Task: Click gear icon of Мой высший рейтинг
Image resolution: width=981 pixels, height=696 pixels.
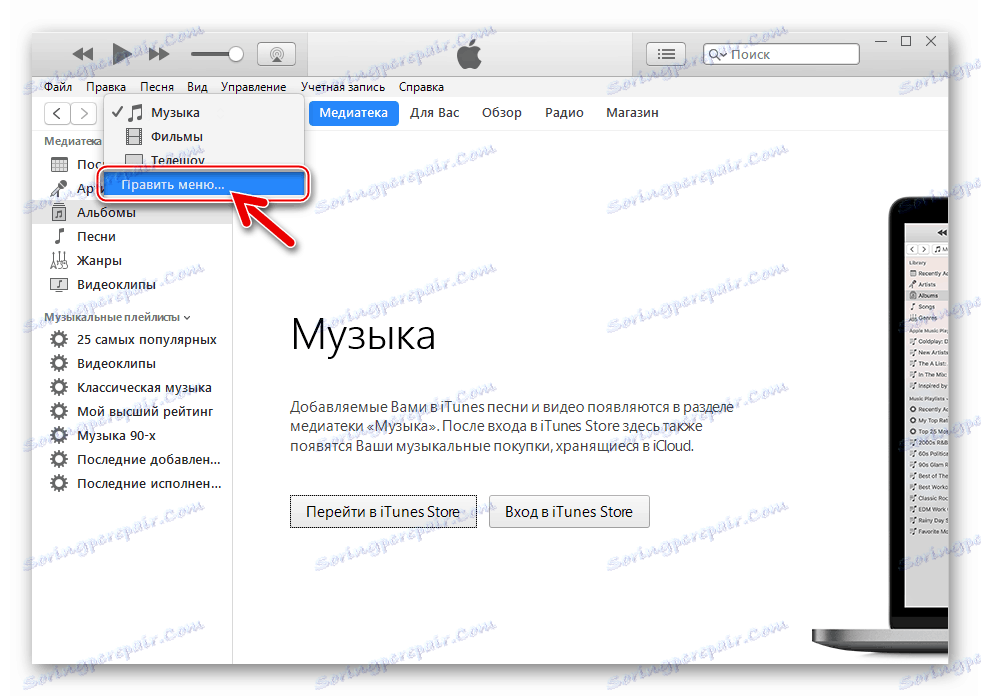Action: [59, 412]
